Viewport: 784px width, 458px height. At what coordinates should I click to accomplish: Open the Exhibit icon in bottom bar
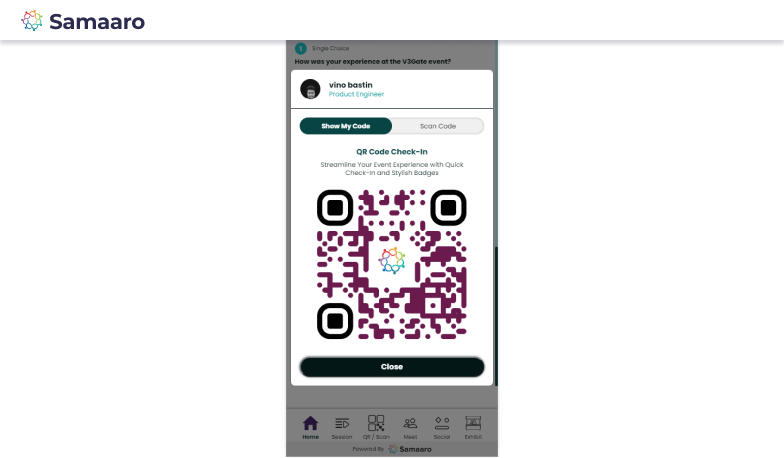[473, 423]
